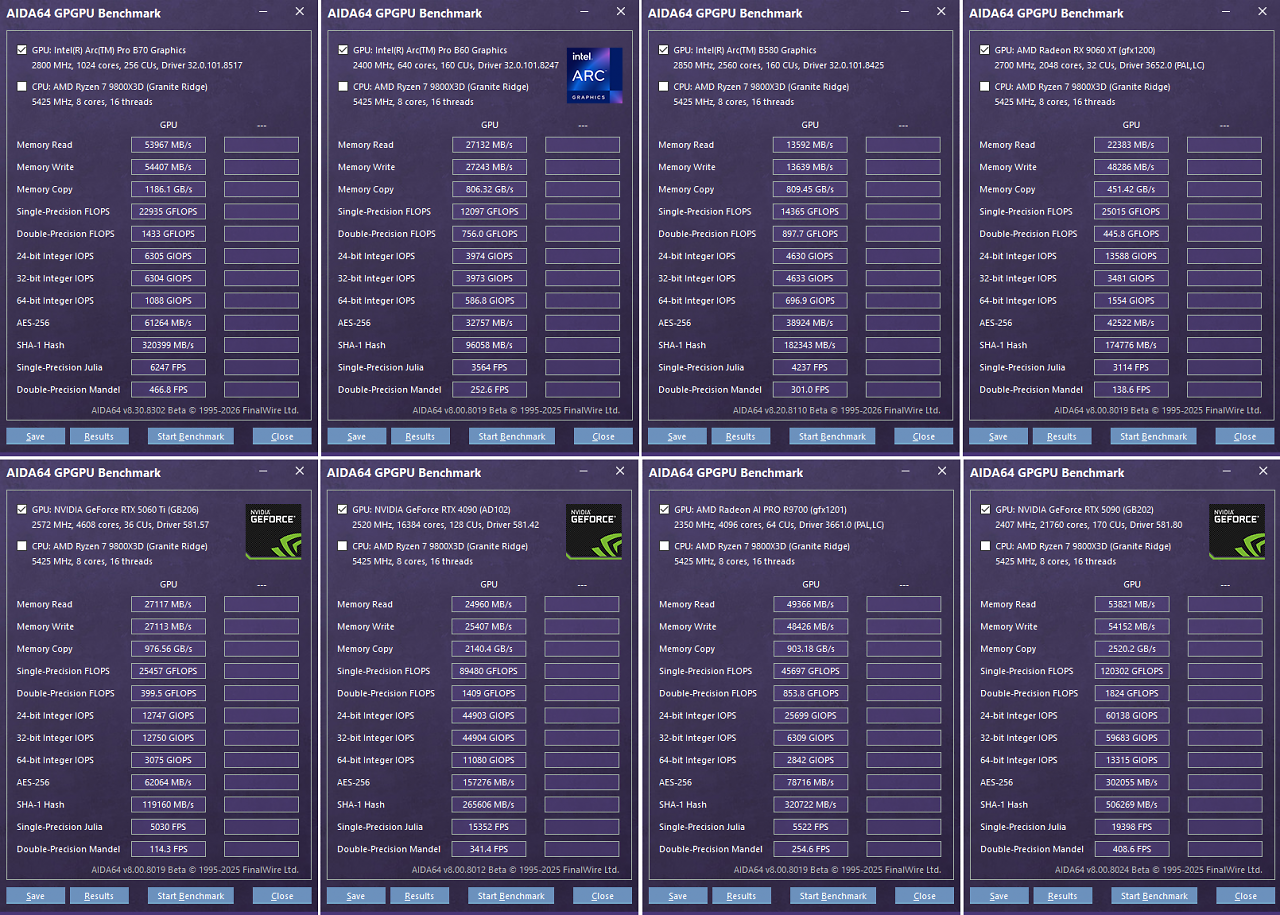
Task: Save results in RTX 4090 window
Action: [x=356, y=896]
